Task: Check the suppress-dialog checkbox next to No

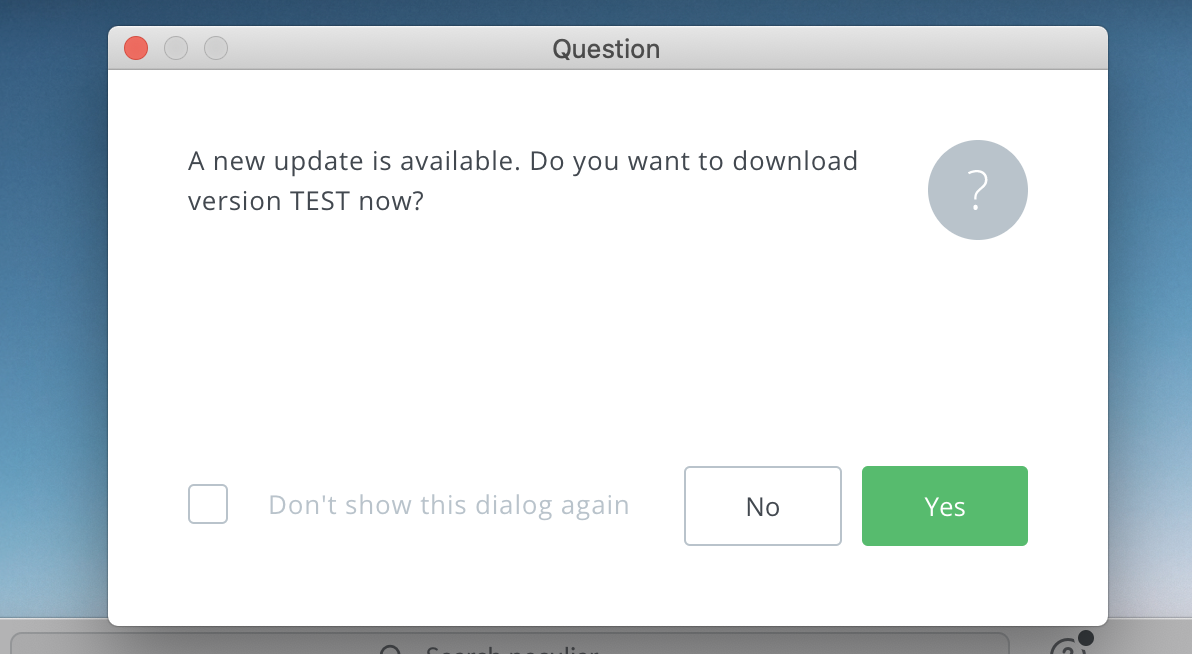Action: 208,505
